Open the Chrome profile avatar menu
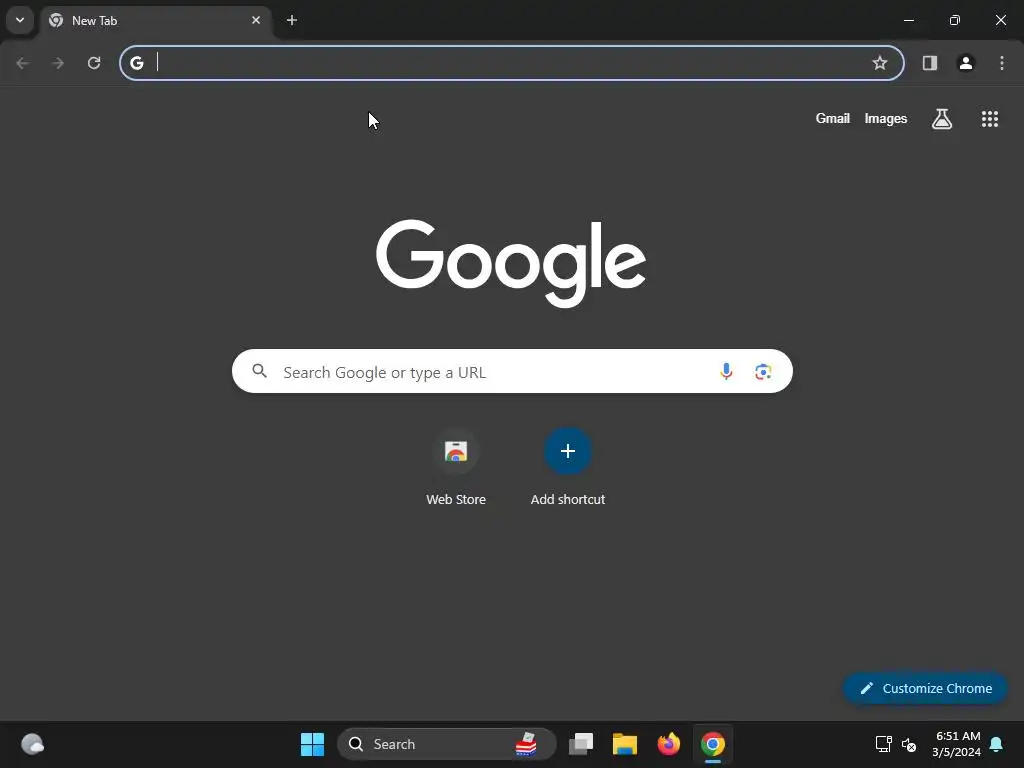1024x768 pixels. 966,63
